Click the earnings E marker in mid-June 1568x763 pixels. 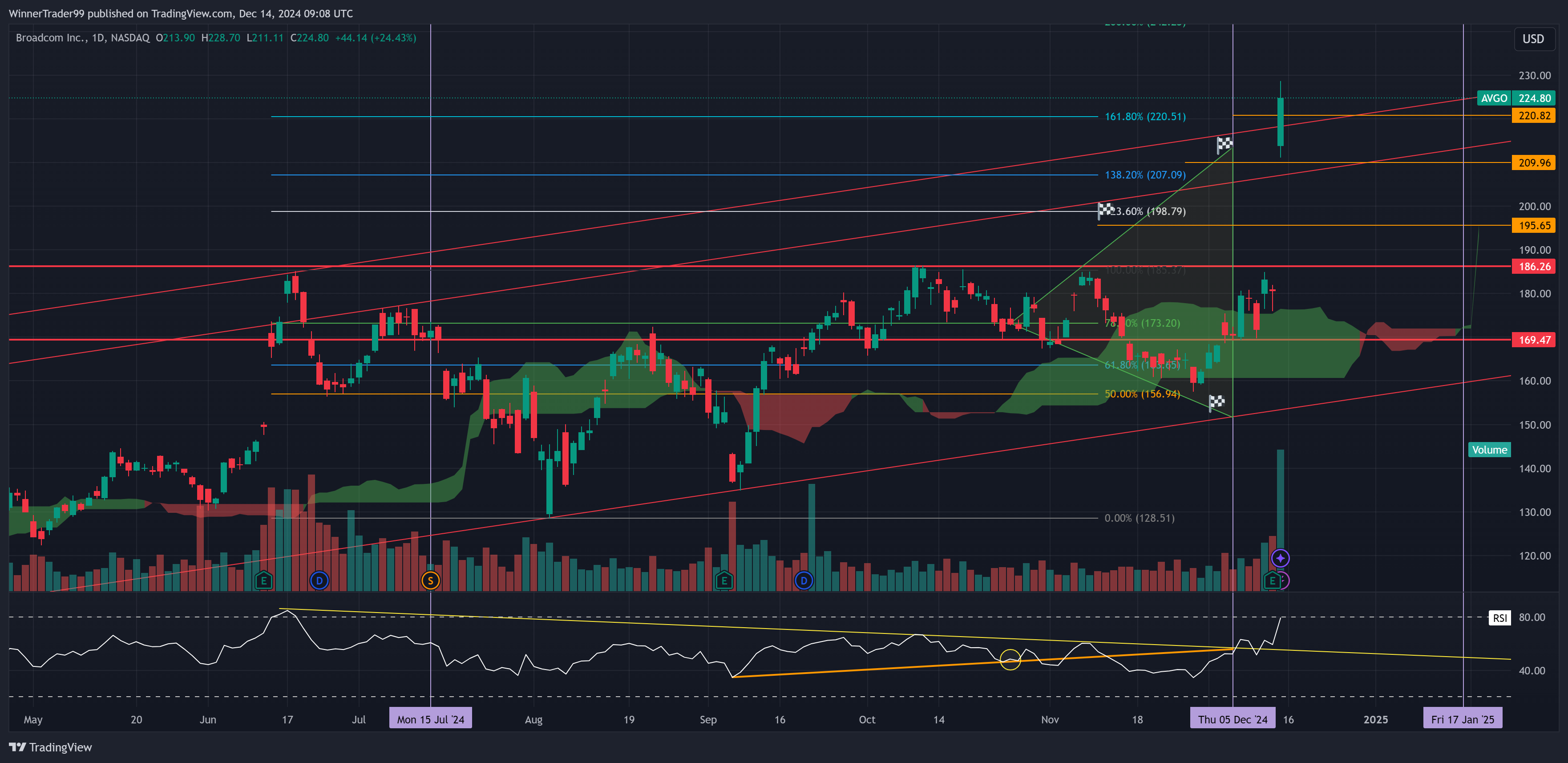[x=263, y=581]
